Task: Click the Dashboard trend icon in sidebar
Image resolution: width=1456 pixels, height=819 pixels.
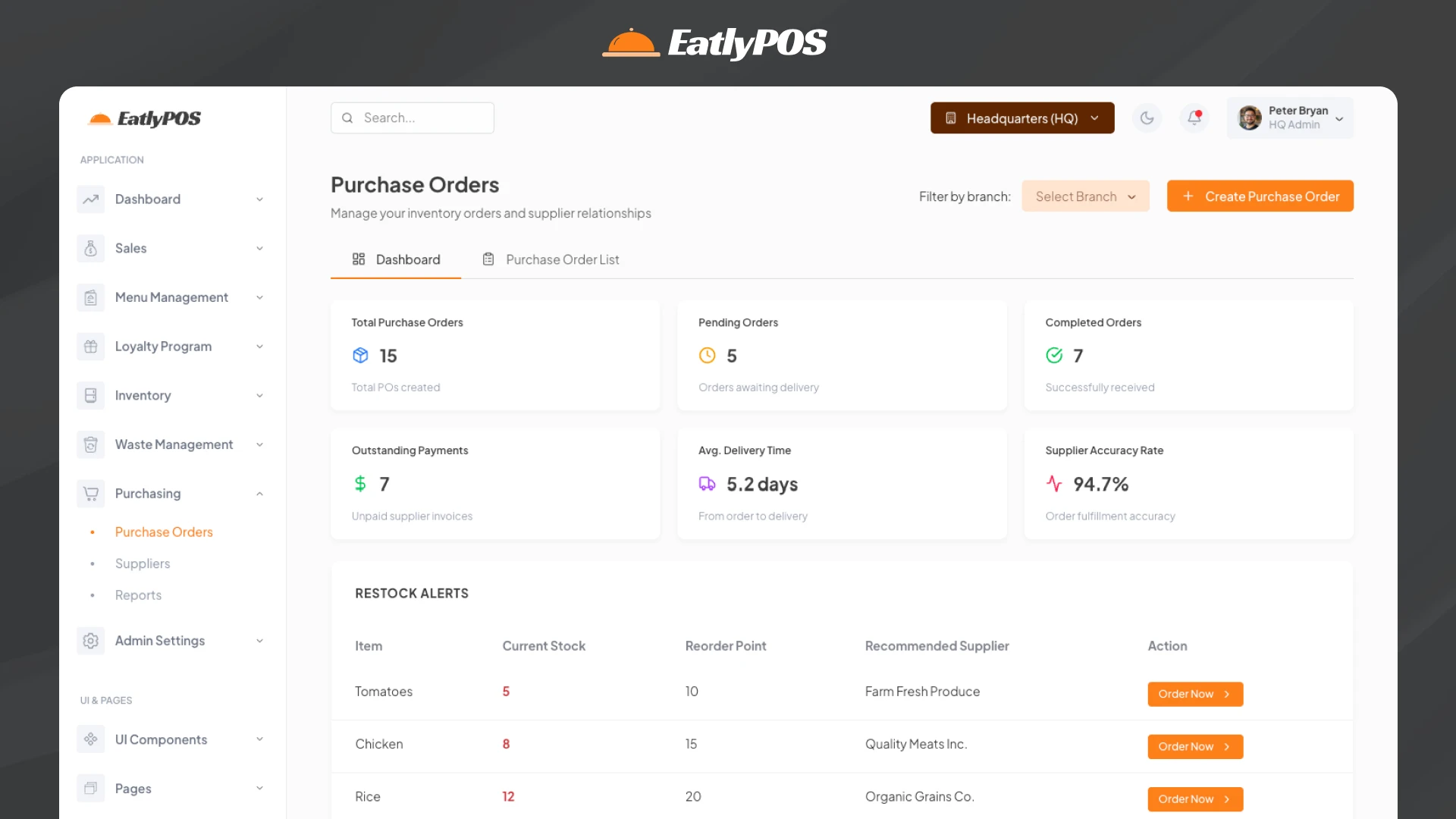Action: pos(91,199)
